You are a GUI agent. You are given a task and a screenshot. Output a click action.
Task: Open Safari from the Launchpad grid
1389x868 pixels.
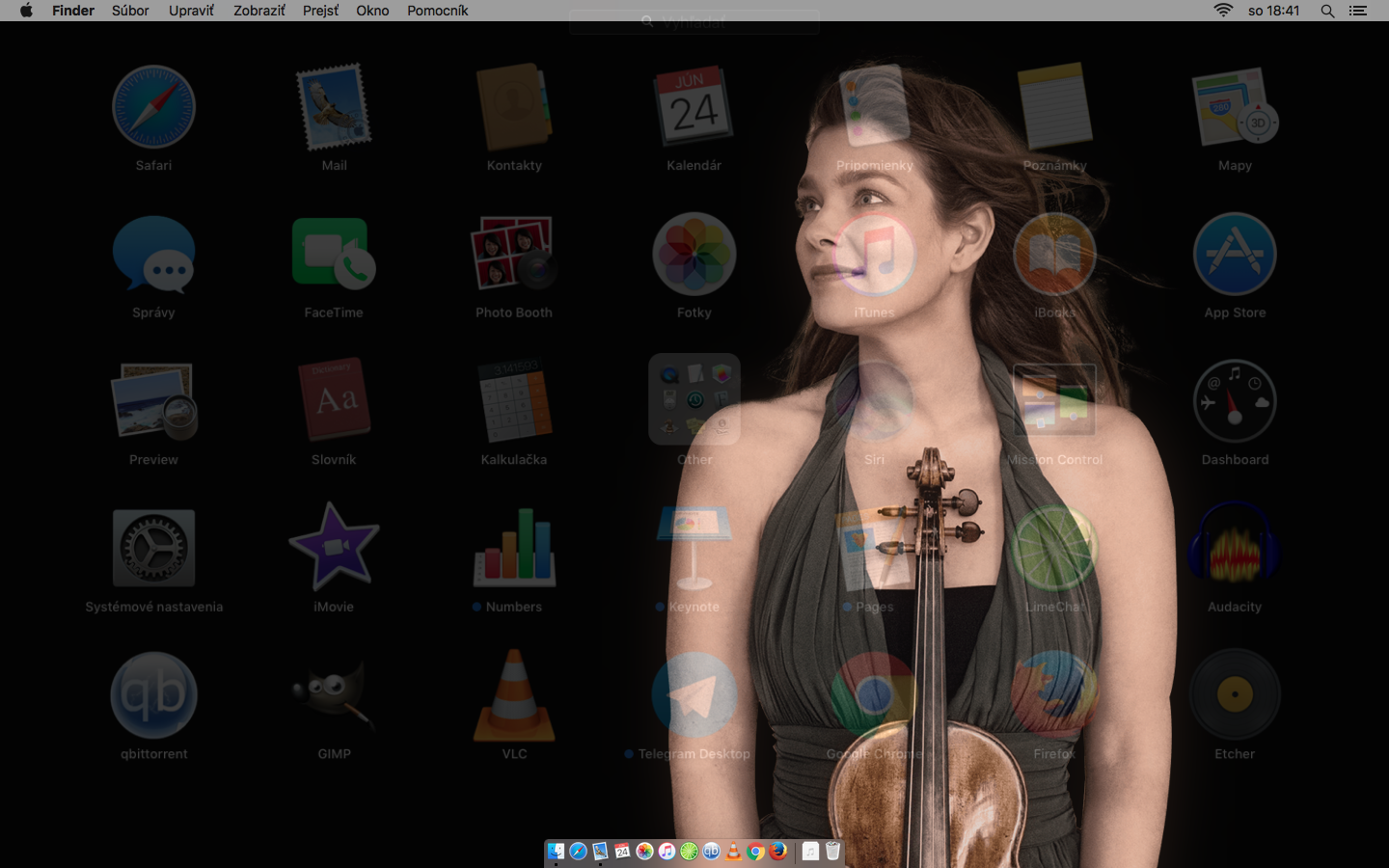point(153,107)
